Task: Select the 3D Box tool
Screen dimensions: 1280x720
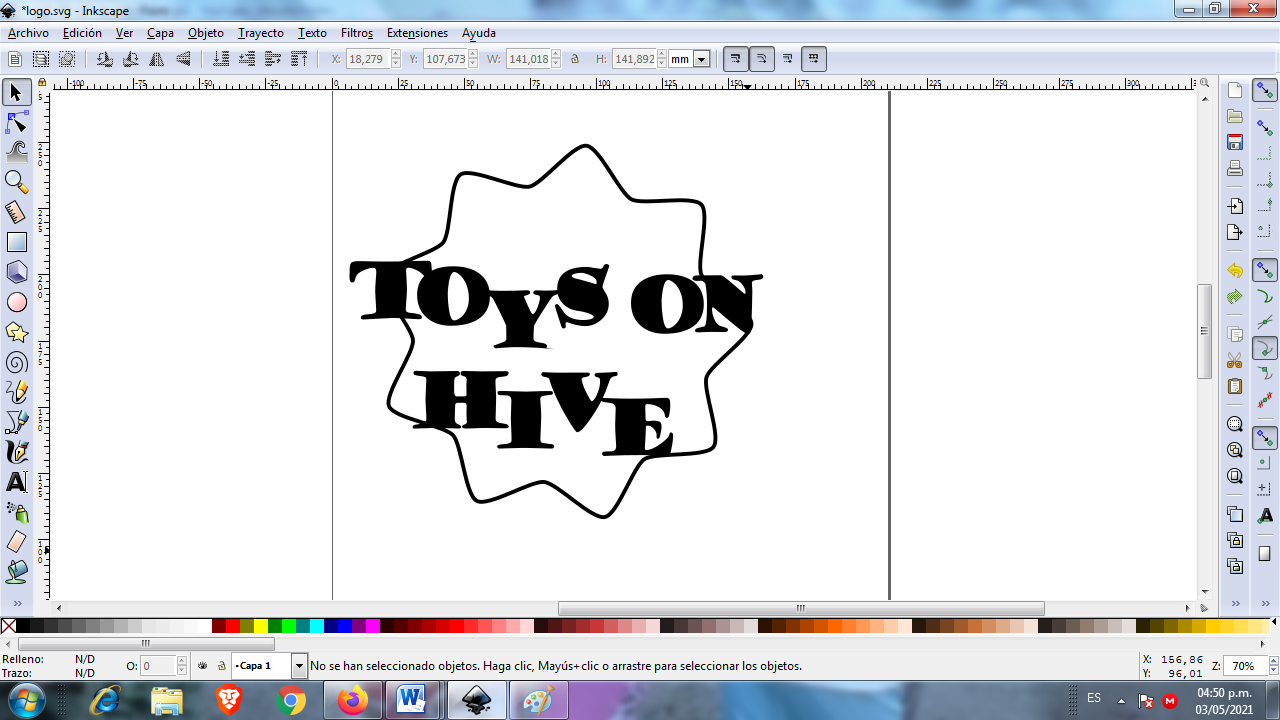Action: 16,272
